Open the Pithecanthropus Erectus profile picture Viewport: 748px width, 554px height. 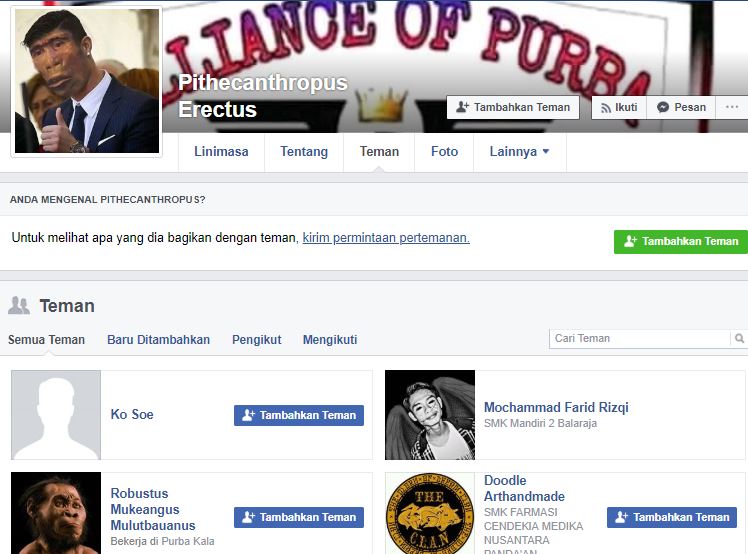click(85, 82)
